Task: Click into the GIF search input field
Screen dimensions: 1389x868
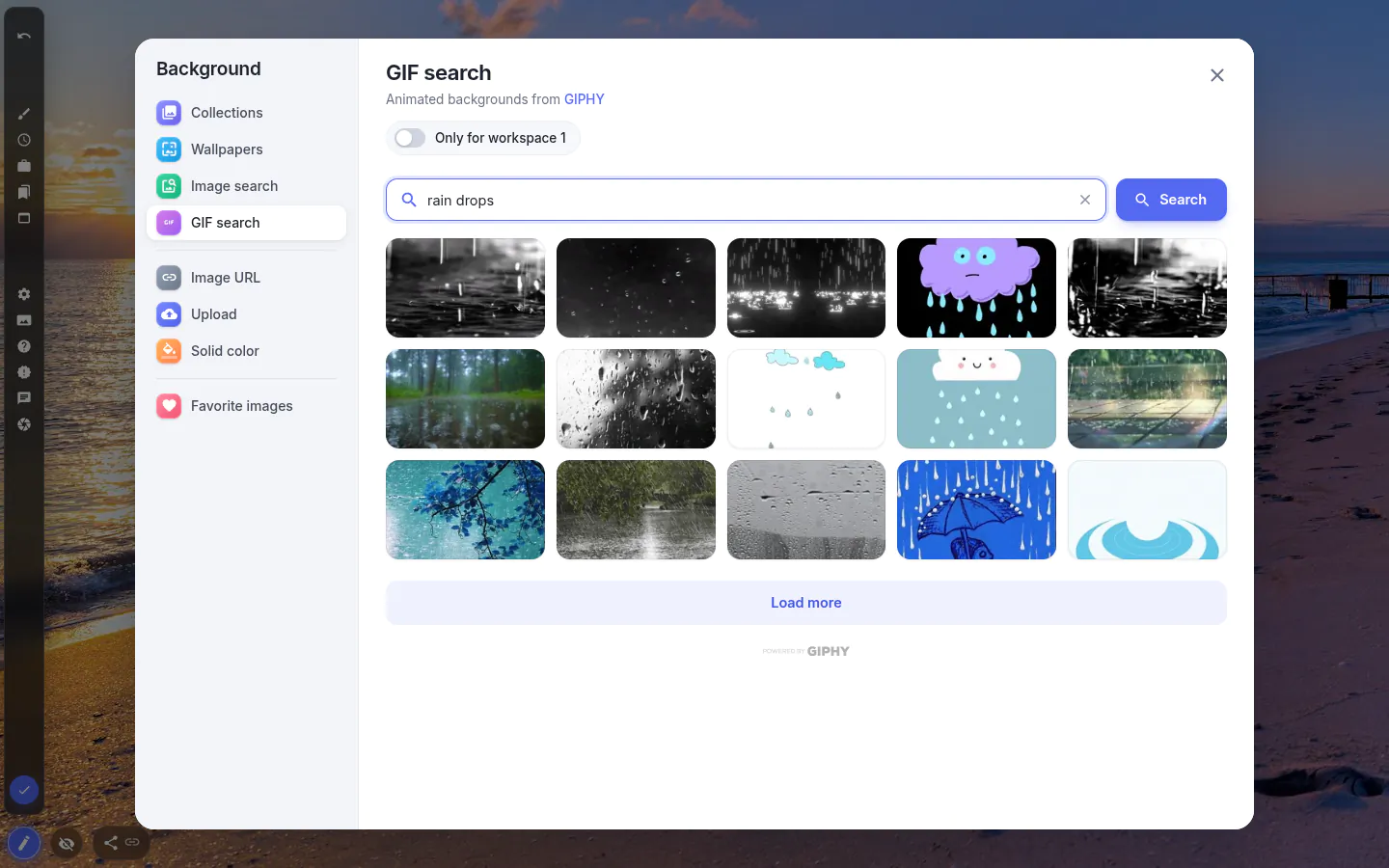Action: [x=746, y=200]
